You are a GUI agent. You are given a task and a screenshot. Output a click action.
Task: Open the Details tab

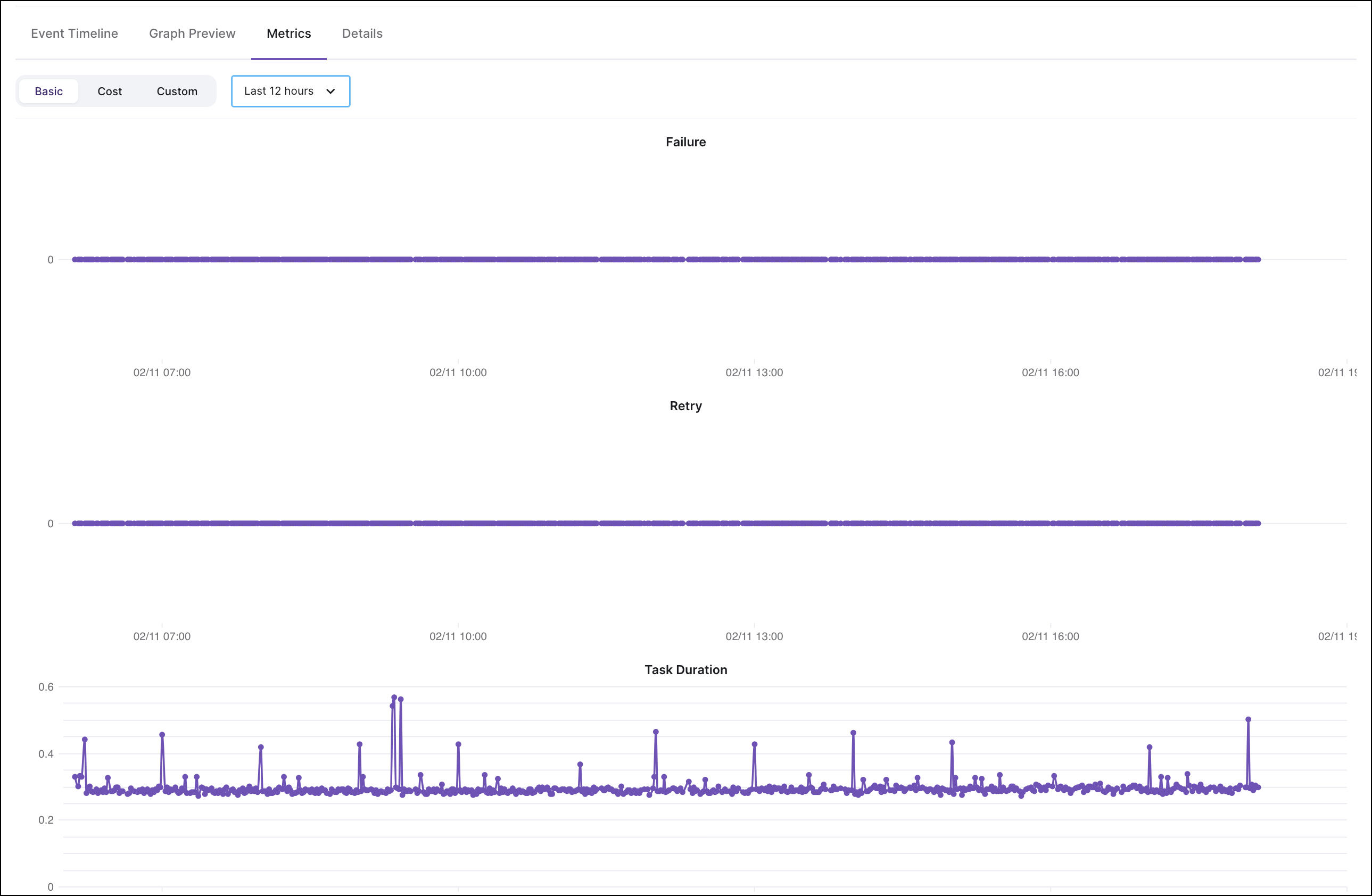point(361,33)
